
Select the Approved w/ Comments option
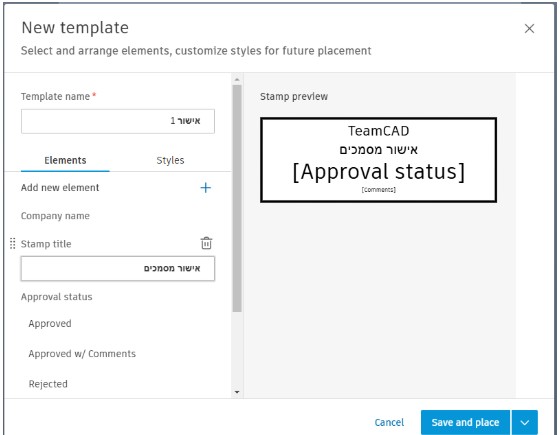coord(82,354)
